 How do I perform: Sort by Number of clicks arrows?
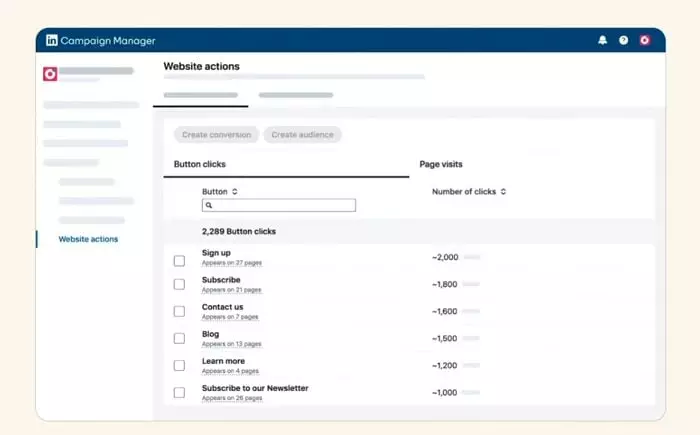503,192
